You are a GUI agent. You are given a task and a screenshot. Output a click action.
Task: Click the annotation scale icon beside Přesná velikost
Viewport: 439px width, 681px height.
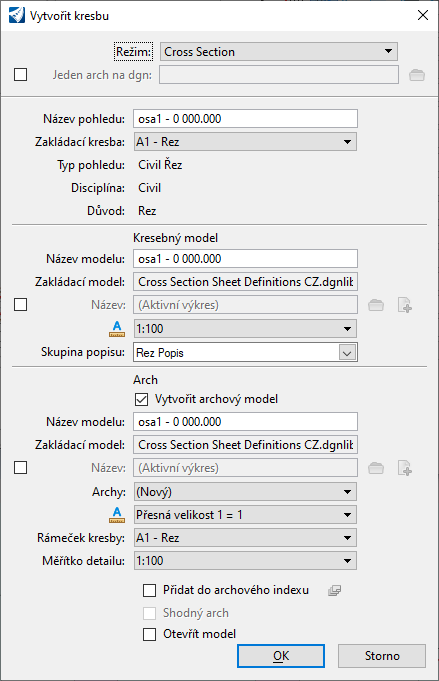pyautogui.click(x=117, y=515)
